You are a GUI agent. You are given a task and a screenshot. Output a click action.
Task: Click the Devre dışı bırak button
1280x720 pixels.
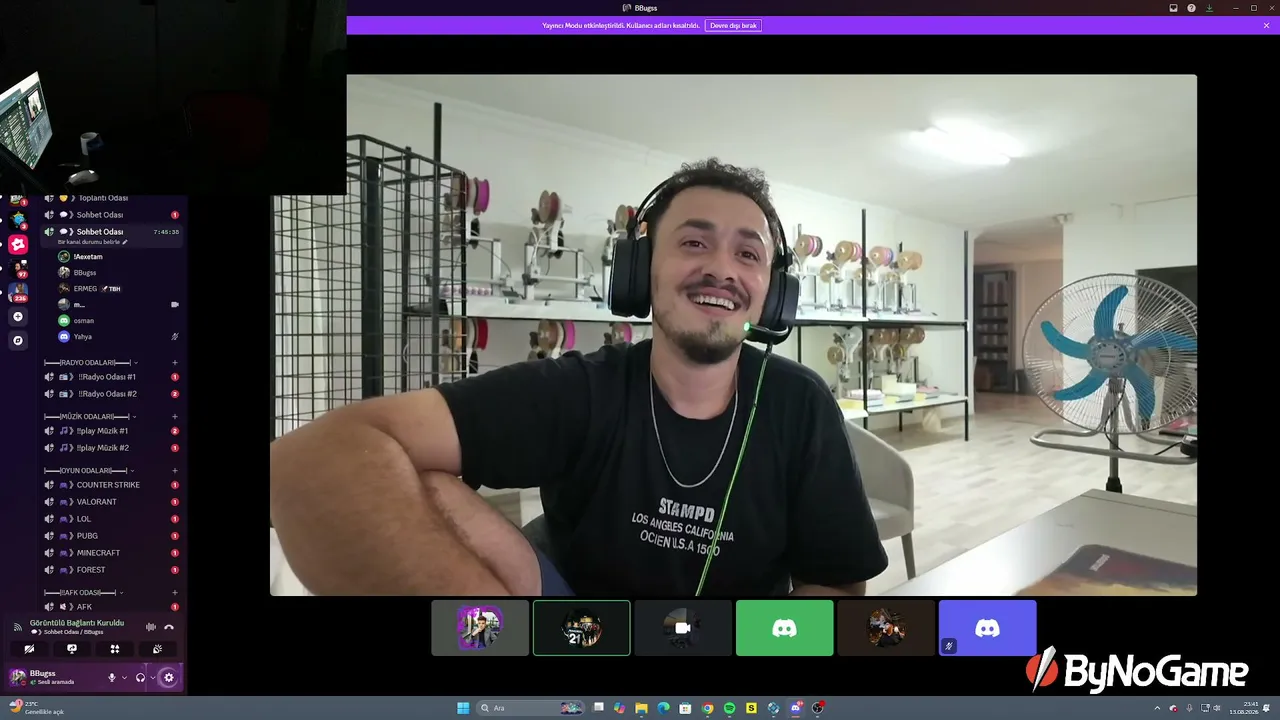(x=733, y=25)
